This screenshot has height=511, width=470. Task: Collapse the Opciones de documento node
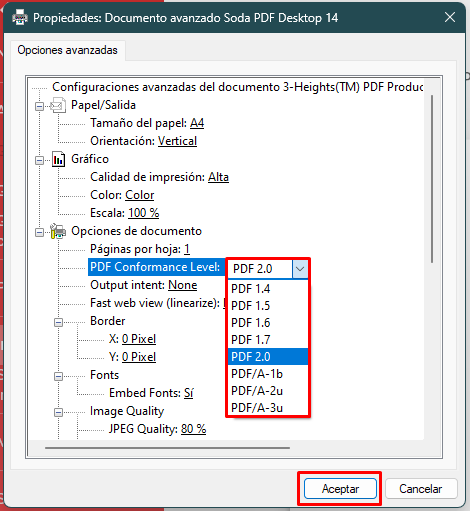point(39,232)
